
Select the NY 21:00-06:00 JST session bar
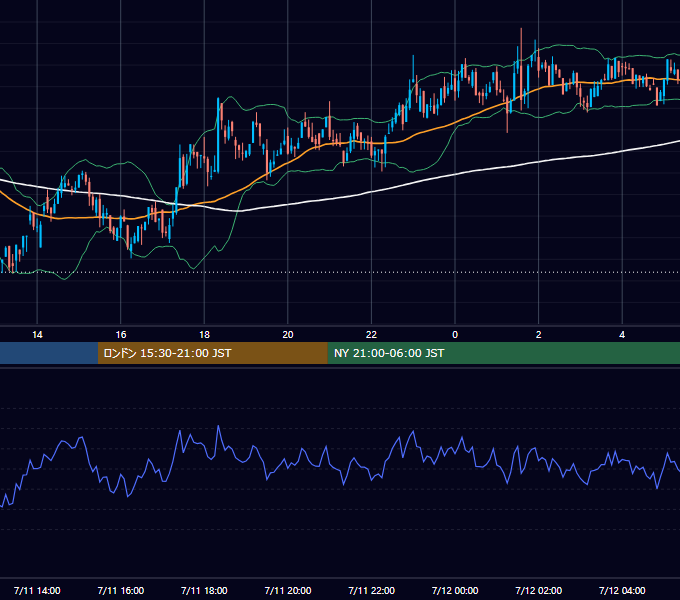[503, 353]
